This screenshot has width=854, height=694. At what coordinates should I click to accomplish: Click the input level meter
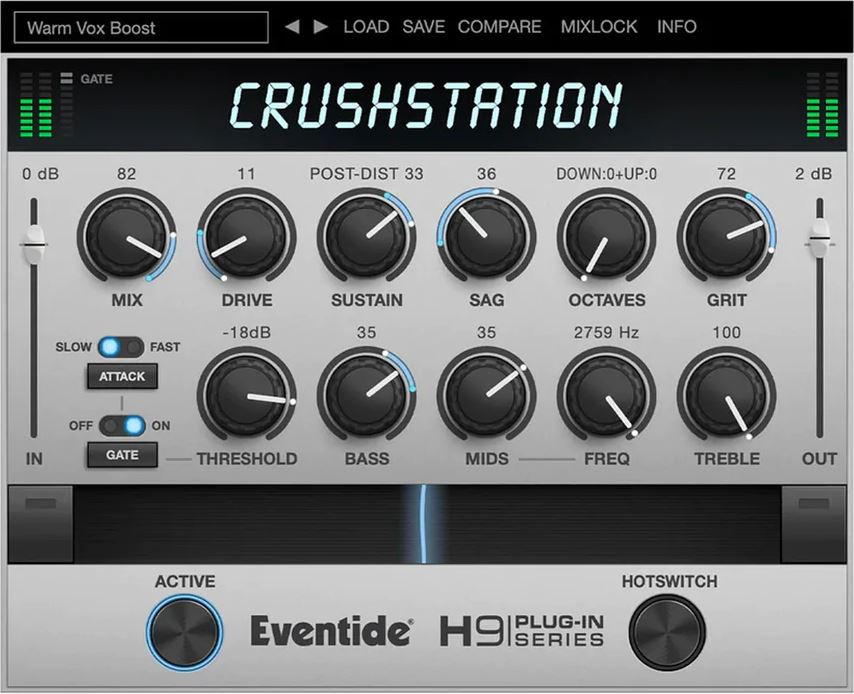click(36, 105)
